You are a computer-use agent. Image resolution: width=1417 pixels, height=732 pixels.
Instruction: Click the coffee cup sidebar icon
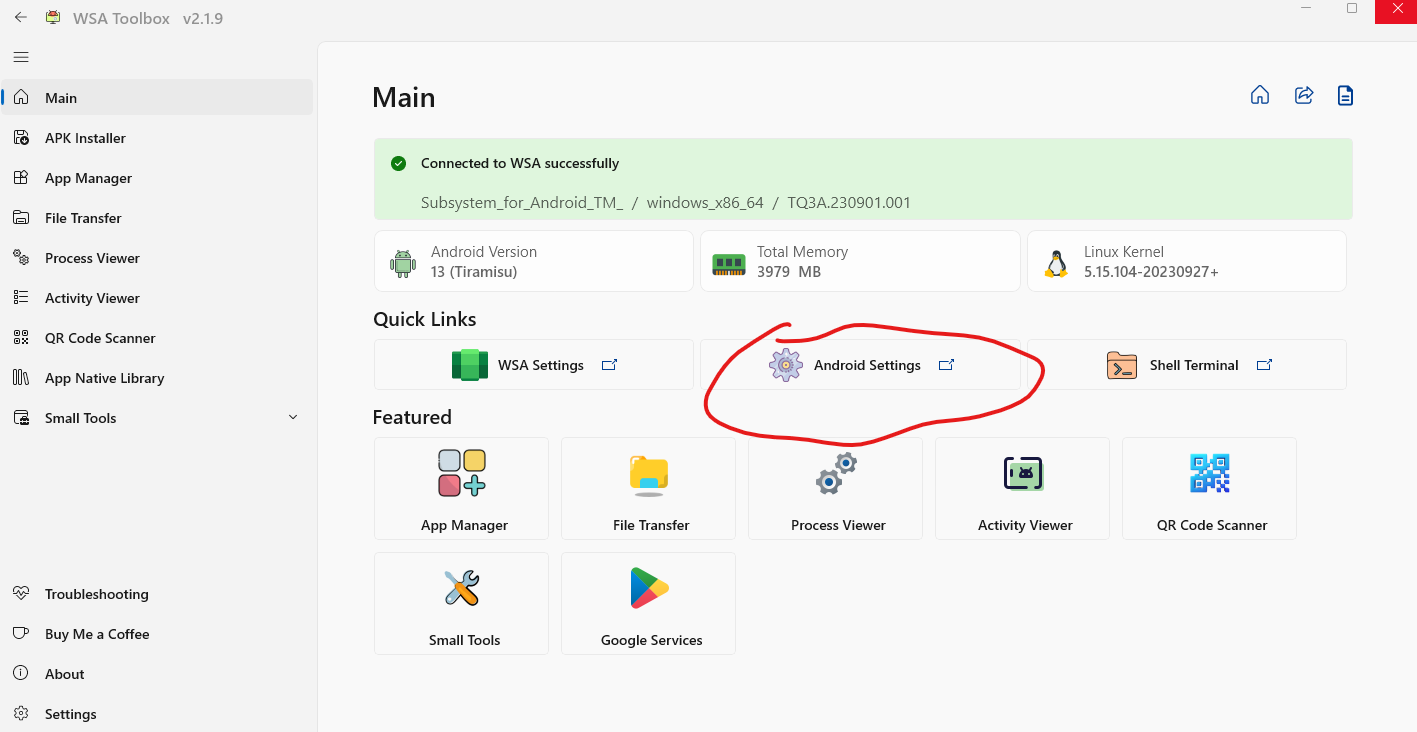click(21, 634)
